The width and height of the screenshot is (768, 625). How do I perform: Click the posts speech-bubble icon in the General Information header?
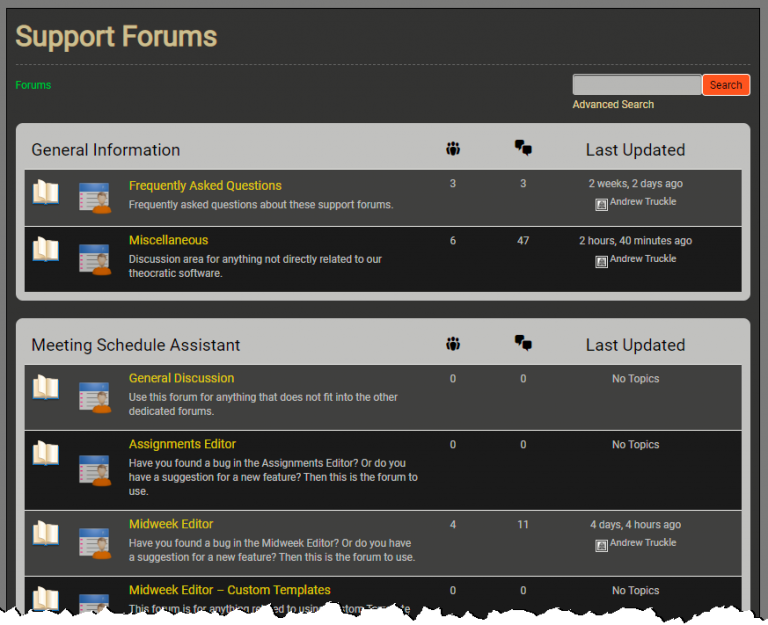click(523, 148)
